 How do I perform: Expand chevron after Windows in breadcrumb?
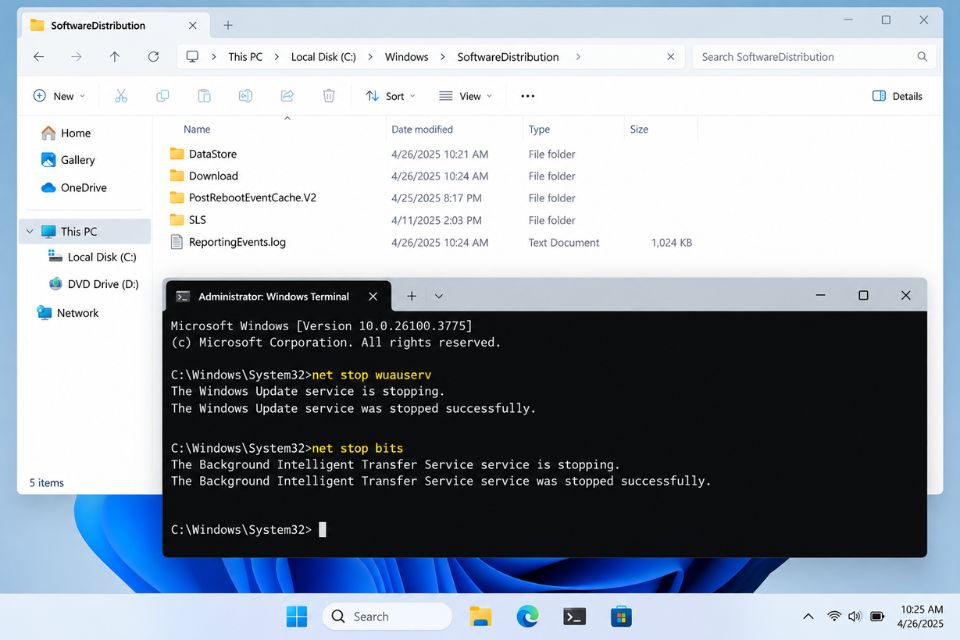[443, 57]
